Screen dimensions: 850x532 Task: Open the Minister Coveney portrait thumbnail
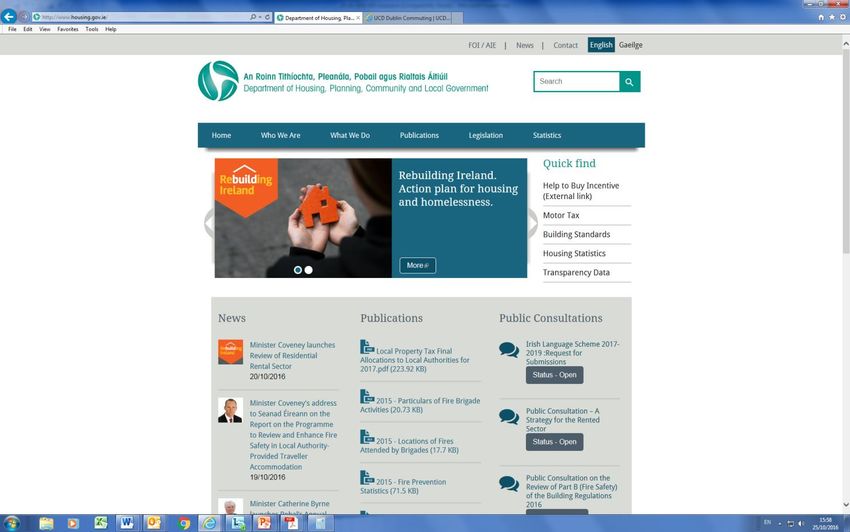pyautogui.click(x=230, y=410)
